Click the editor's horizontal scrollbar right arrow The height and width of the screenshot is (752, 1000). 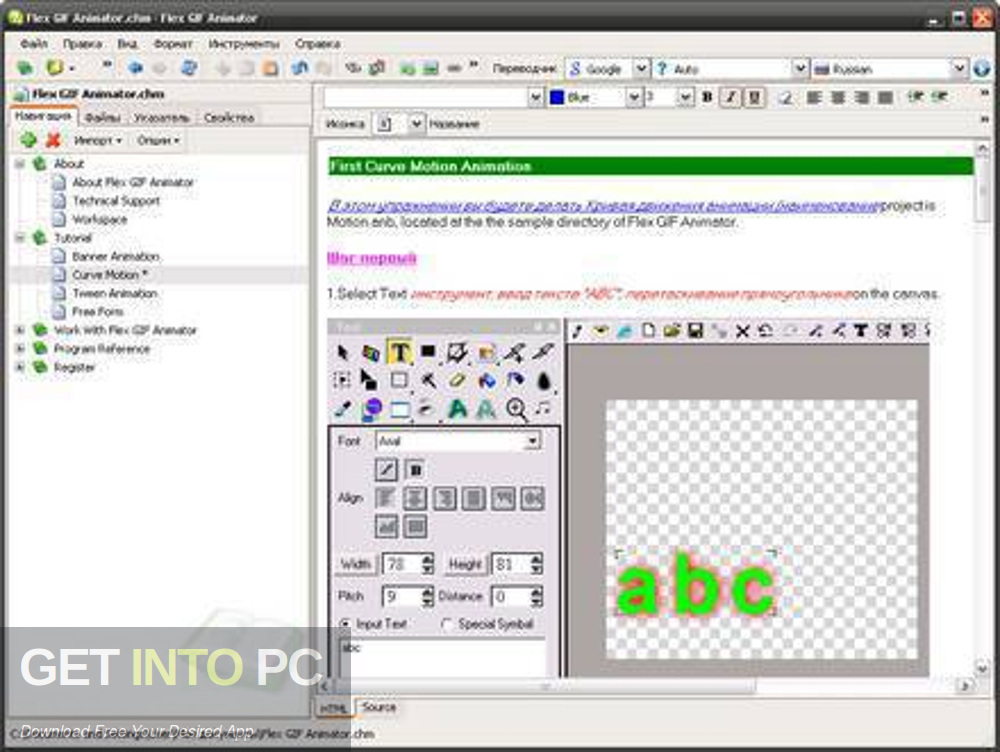(x=966, y=686)
